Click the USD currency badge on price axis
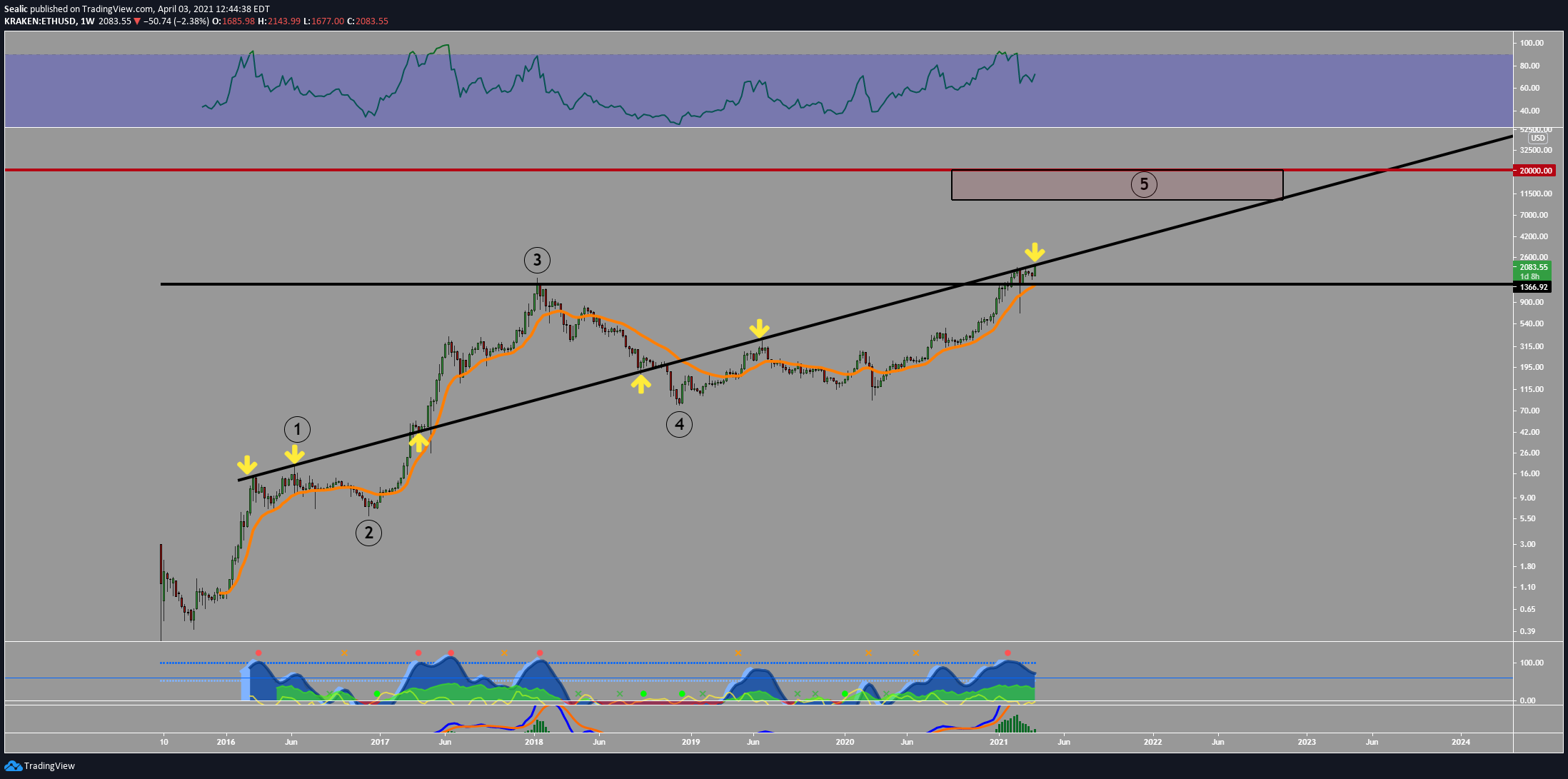 coord(1537,139)
